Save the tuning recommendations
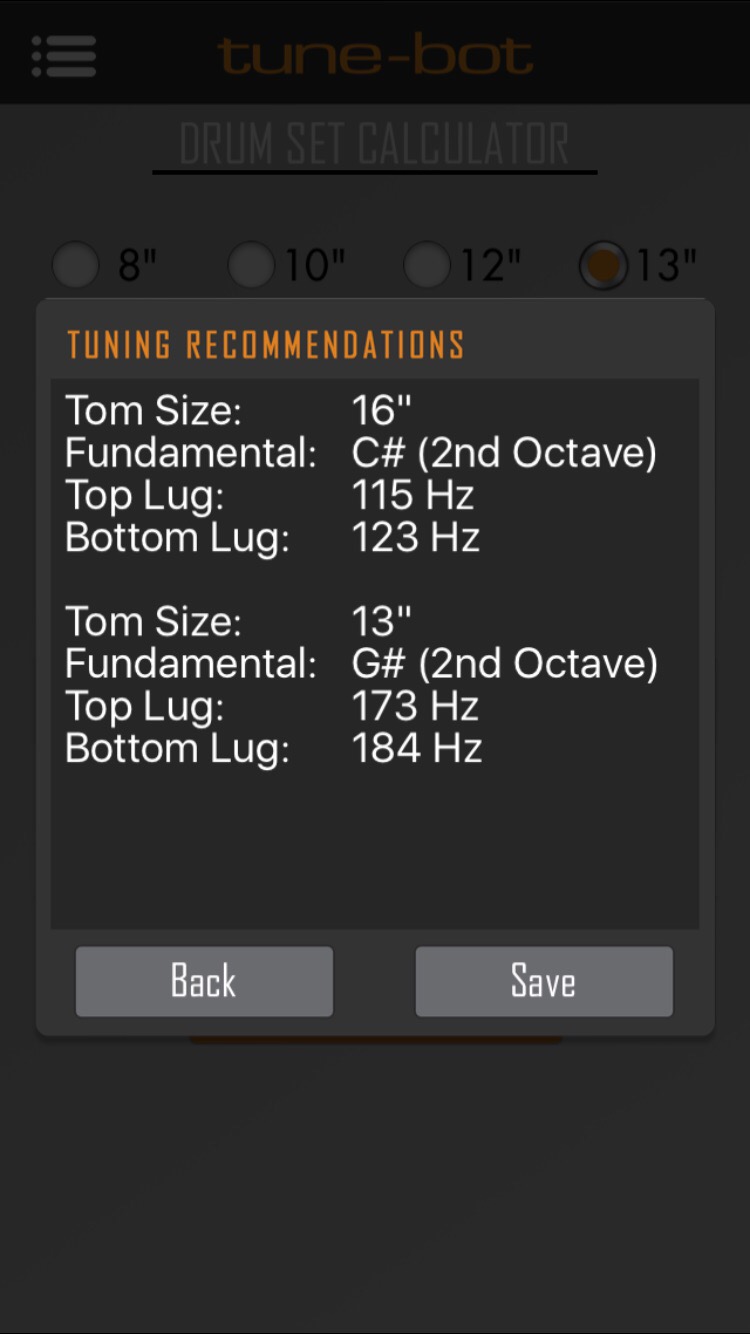The width and height of the screenshot is (750, 1334). [x=544, y=981]
